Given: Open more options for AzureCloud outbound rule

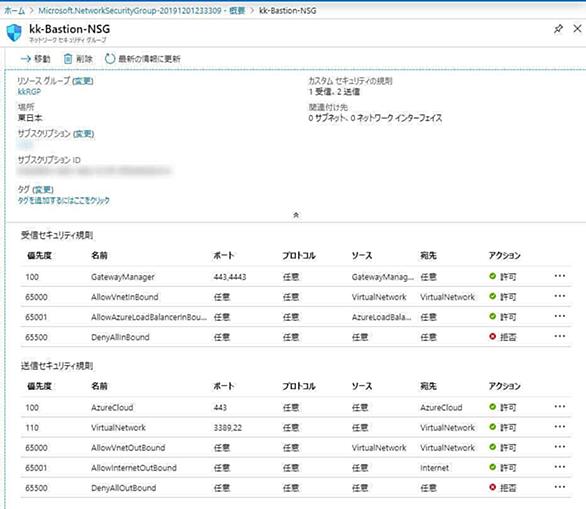Looking at the screenshot, I should [x=559, y=407].
